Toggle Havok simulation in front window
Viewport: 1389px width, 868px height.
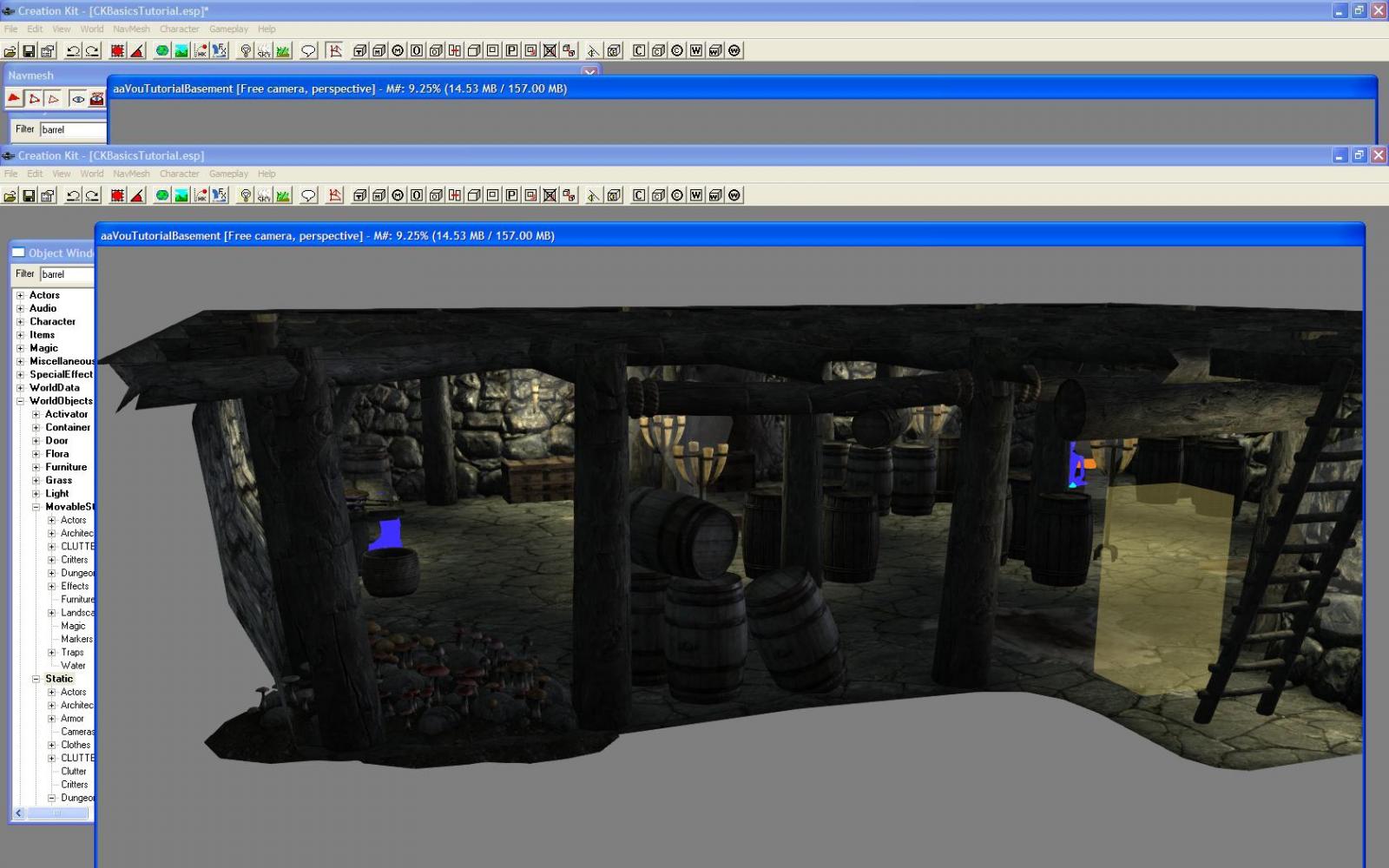(201, 196)
